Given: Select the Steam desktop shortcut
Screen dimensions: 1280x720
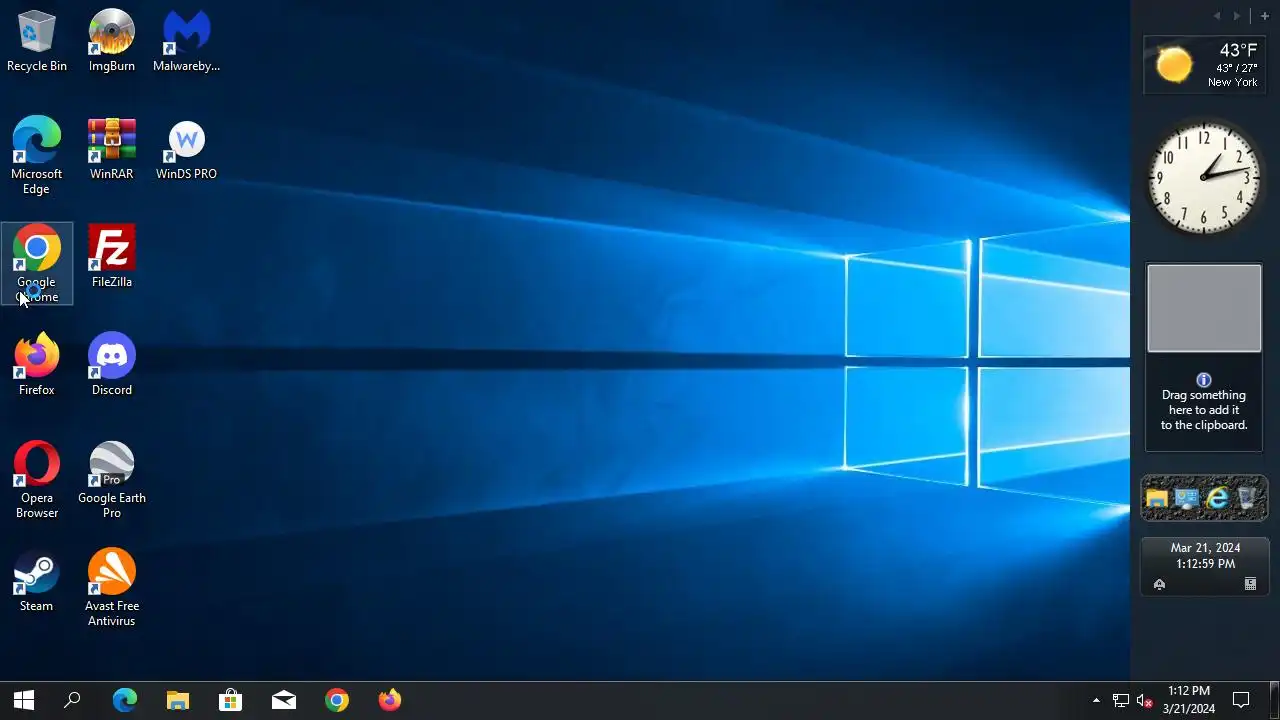Looking at the screenshot, I should pos(37,582).
